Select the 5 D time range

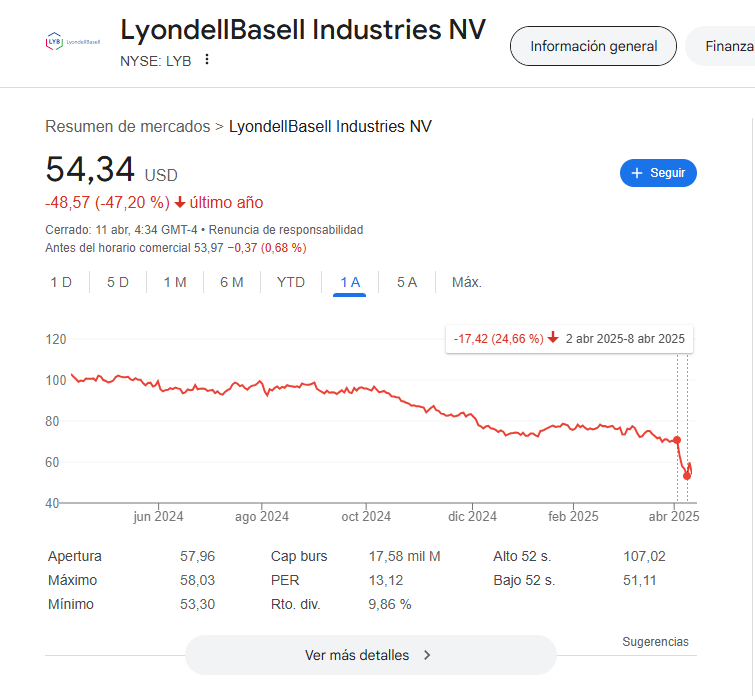118,282
